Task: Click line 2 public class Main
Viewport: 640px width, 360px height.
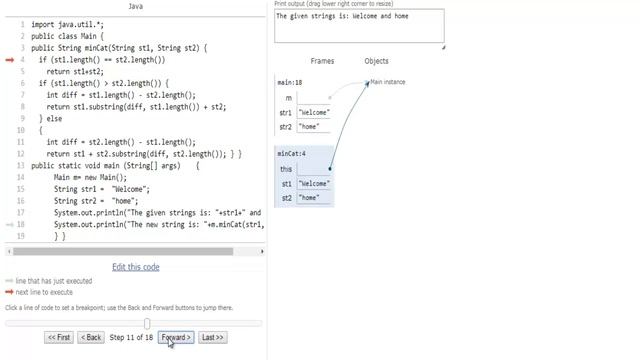Action: pyautogui.click(x=67, y=36)
